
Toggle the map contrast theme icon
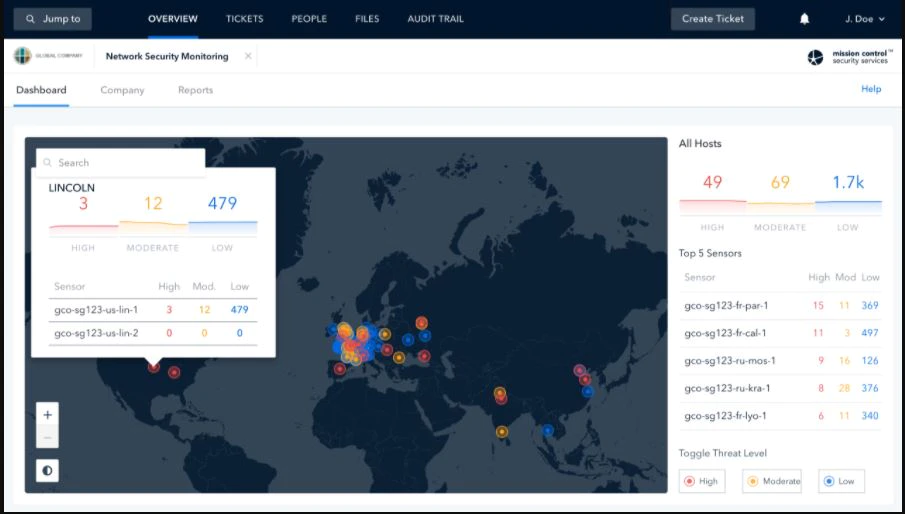coord(47,471)
